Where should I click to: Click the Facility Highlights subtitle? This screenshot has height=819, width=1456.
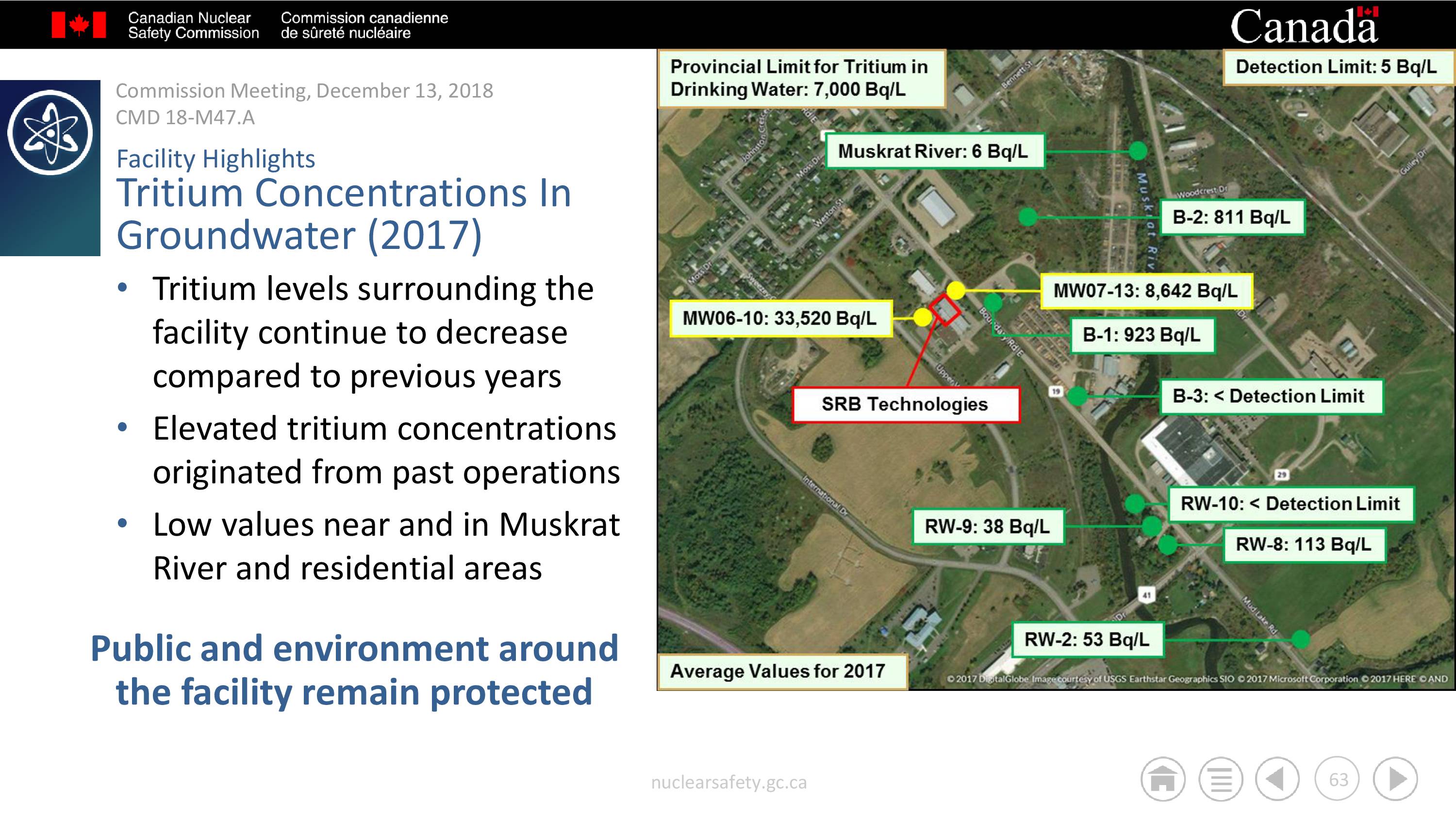click(215, 159)
